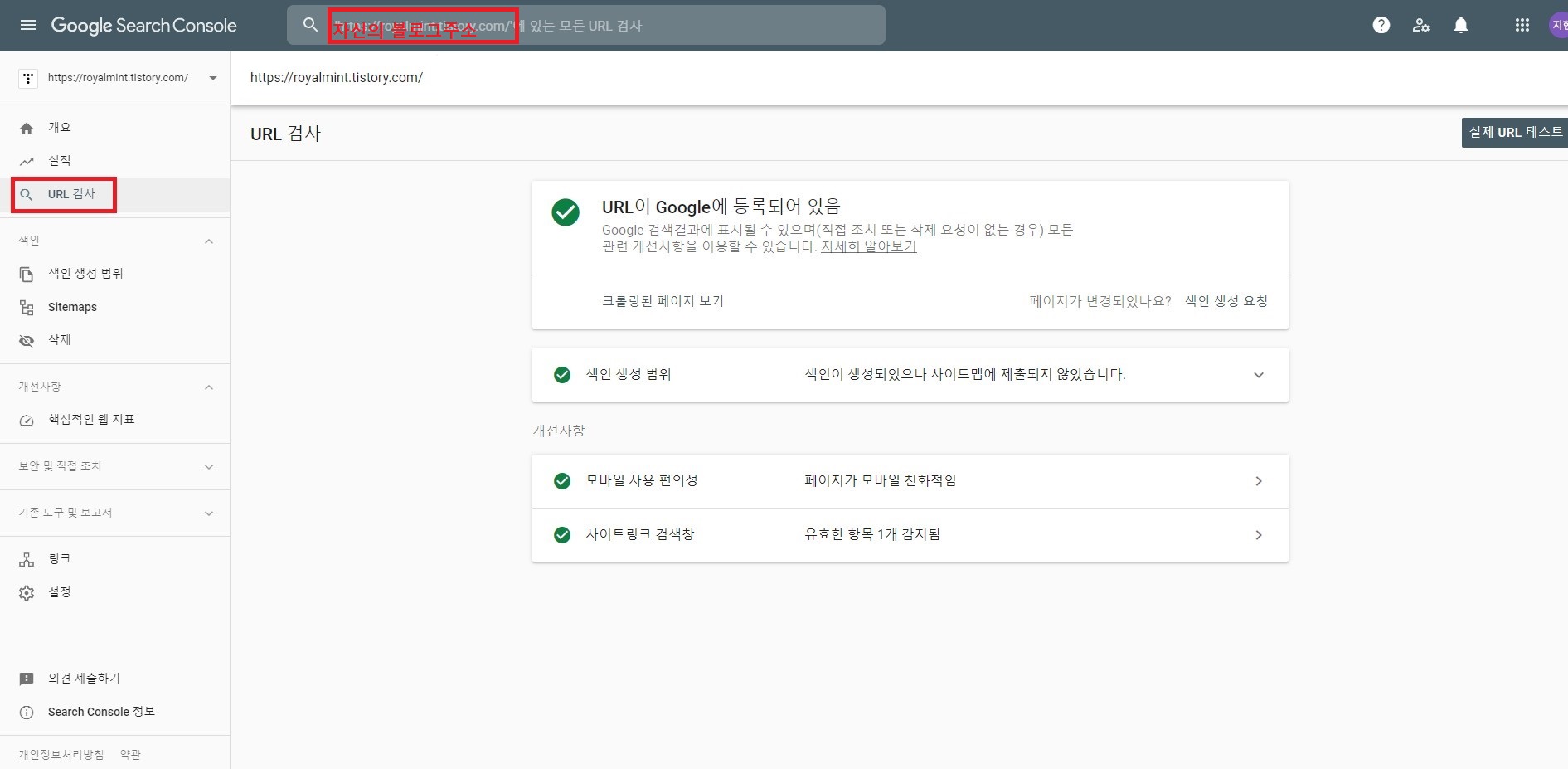The width and height of the screenshot is (1568, 769).
Task: Click green check icon of 색인 생성 범위 row
Action: [562, 375]
